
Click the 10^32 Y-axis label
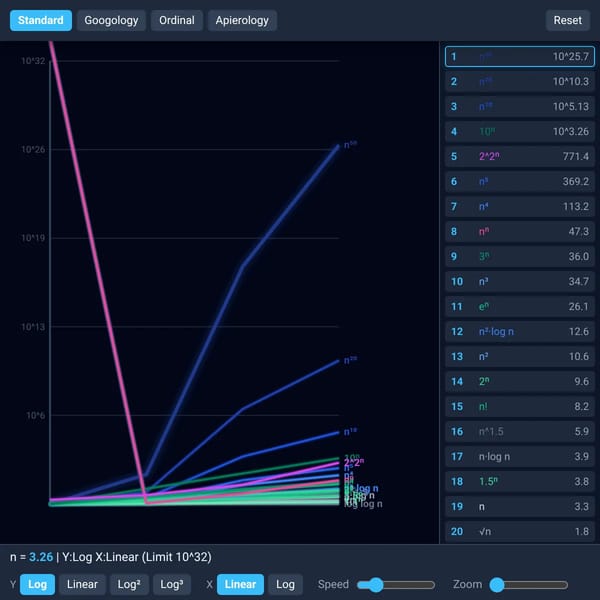[x=33, y=61]
